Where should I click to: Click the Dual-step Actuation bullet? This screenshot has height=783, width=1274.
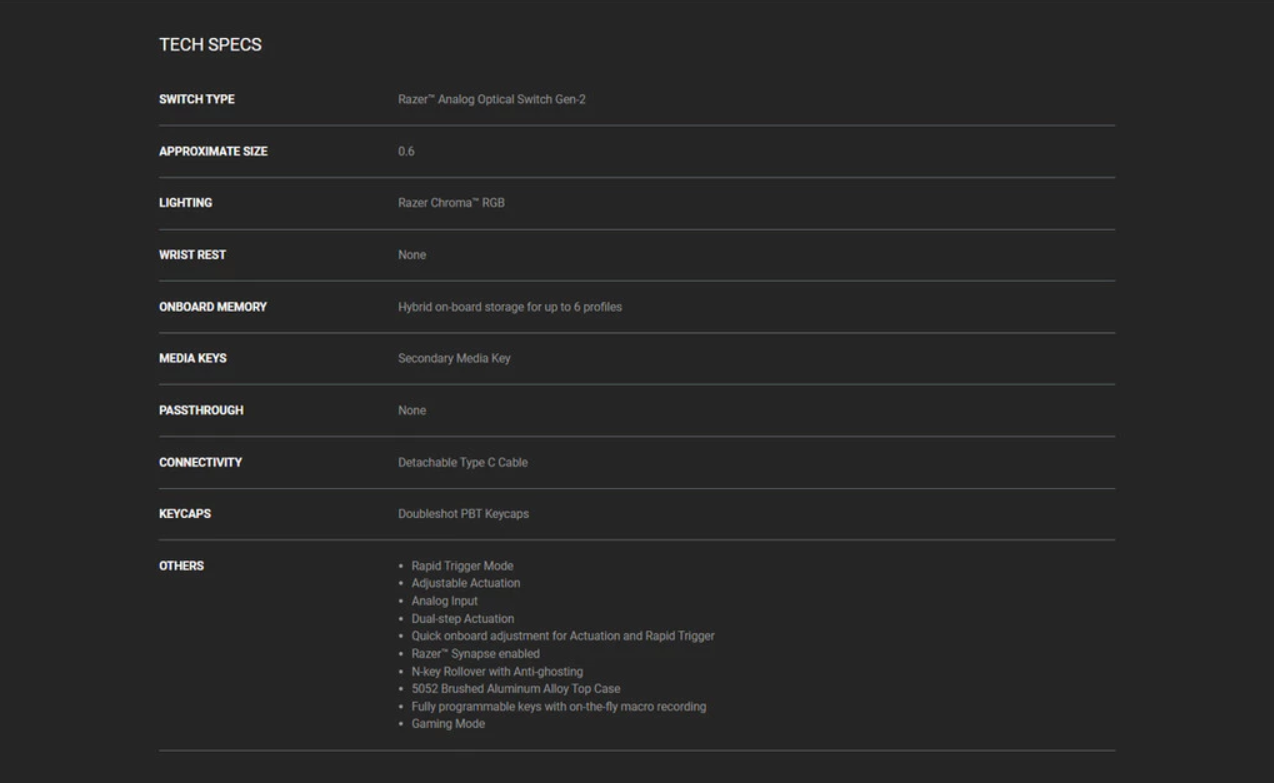click(x=463, y=619)
